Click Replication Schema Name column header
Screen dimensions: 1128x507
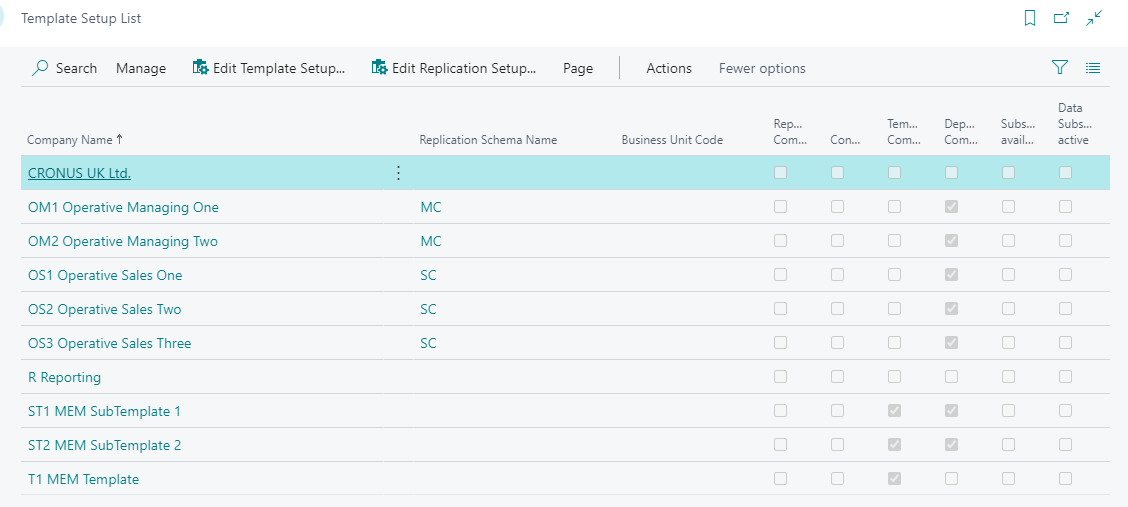tap(488, 140)
